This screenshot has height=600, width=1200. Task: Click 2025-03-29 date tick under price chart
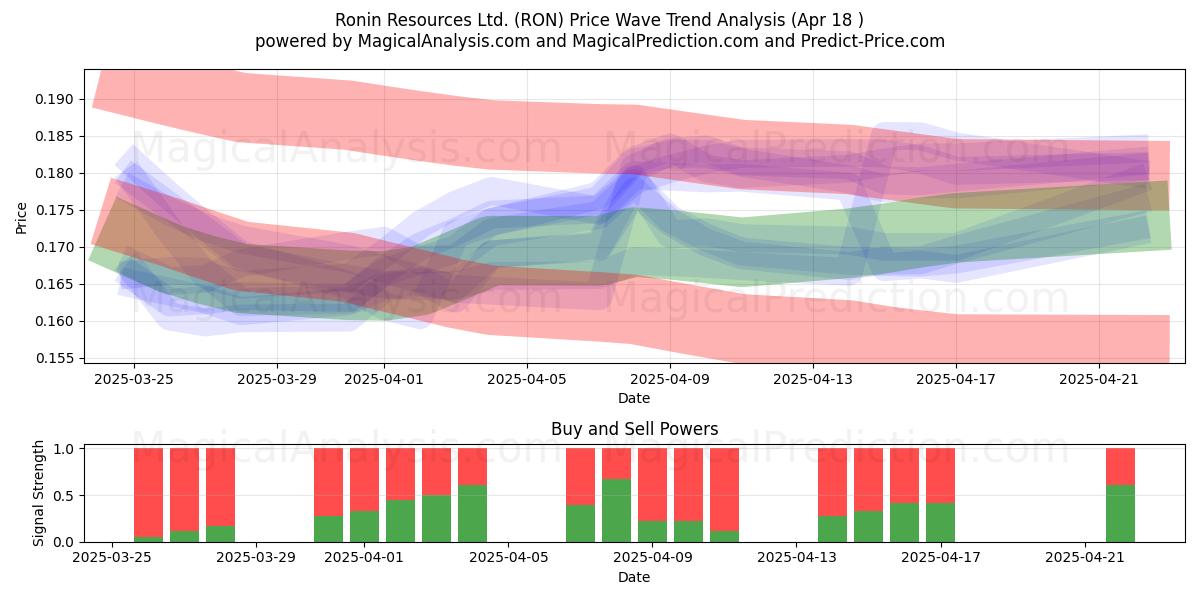click(x=277, y=379)
